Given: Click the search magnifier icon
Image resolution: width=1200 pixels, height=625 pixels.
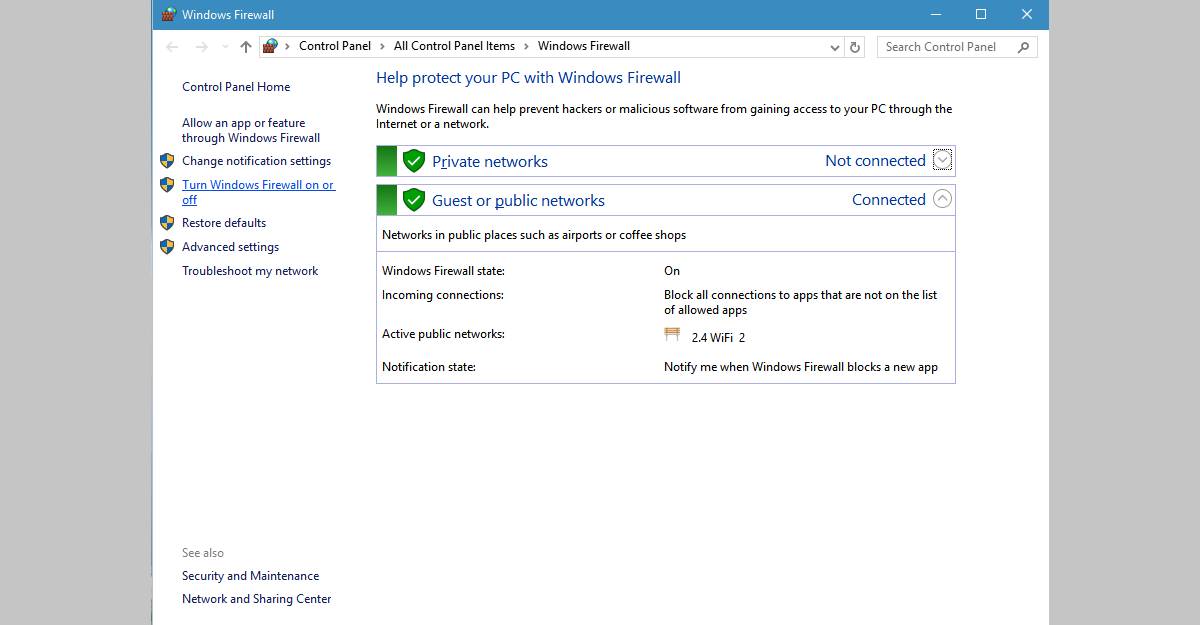Looking at the screenshot, I should tap(1023, 46).
